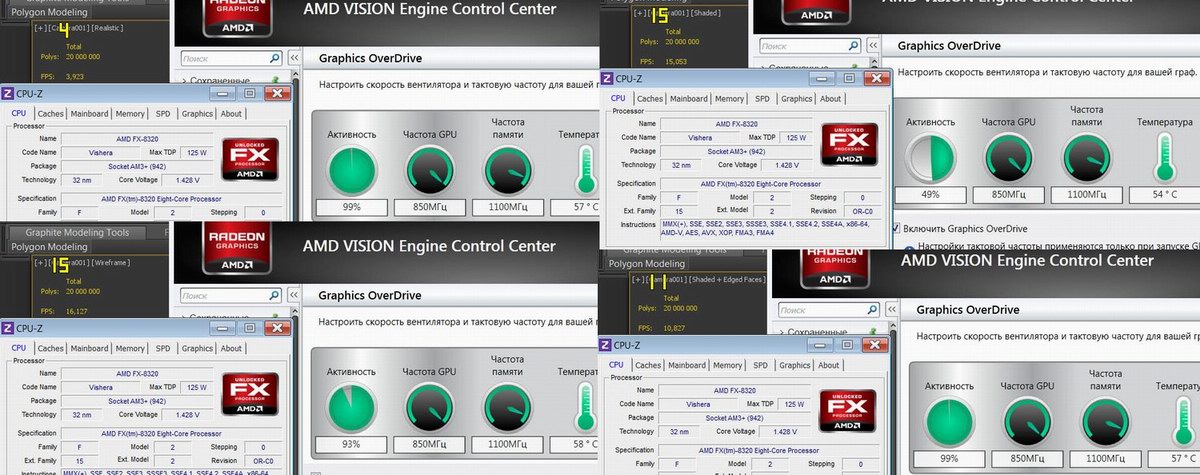Select Polygon Modeling tab above the Realistic viewport
This screenshot has height=475, width=1200.
(x=49, y=13)
